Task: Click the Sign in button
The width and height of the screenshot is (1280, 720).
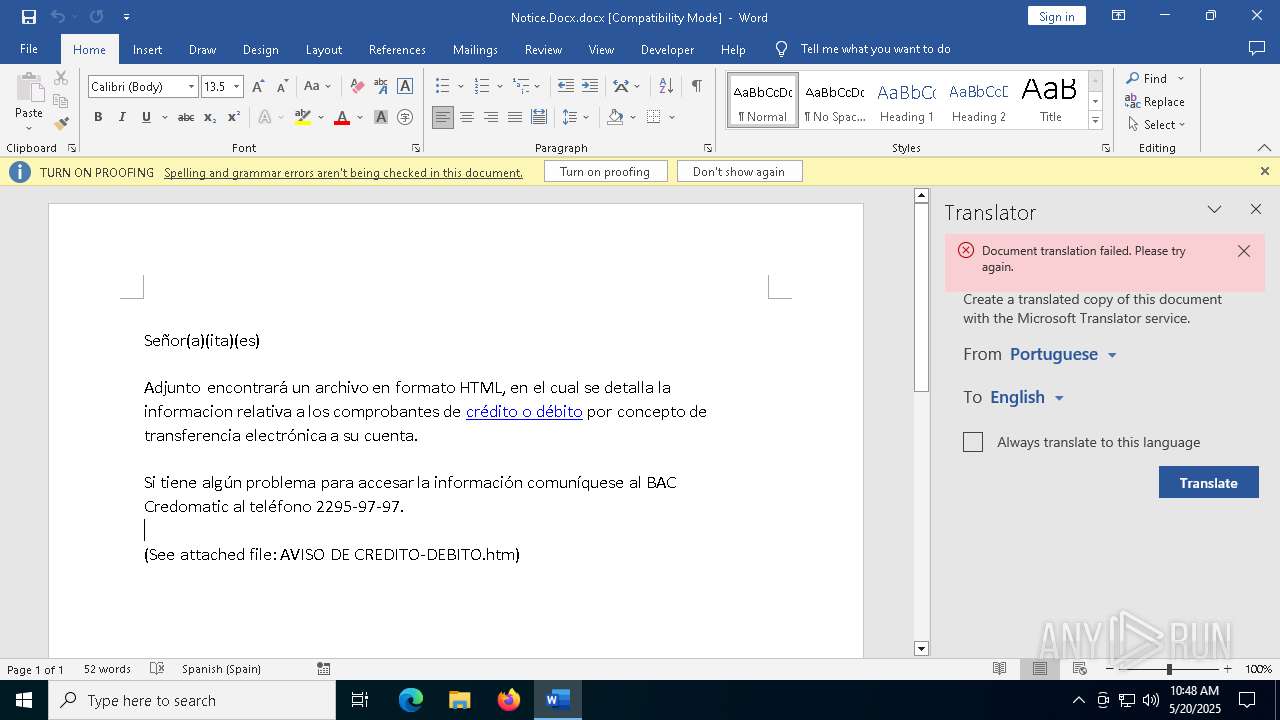Action: click(1056, 16)
